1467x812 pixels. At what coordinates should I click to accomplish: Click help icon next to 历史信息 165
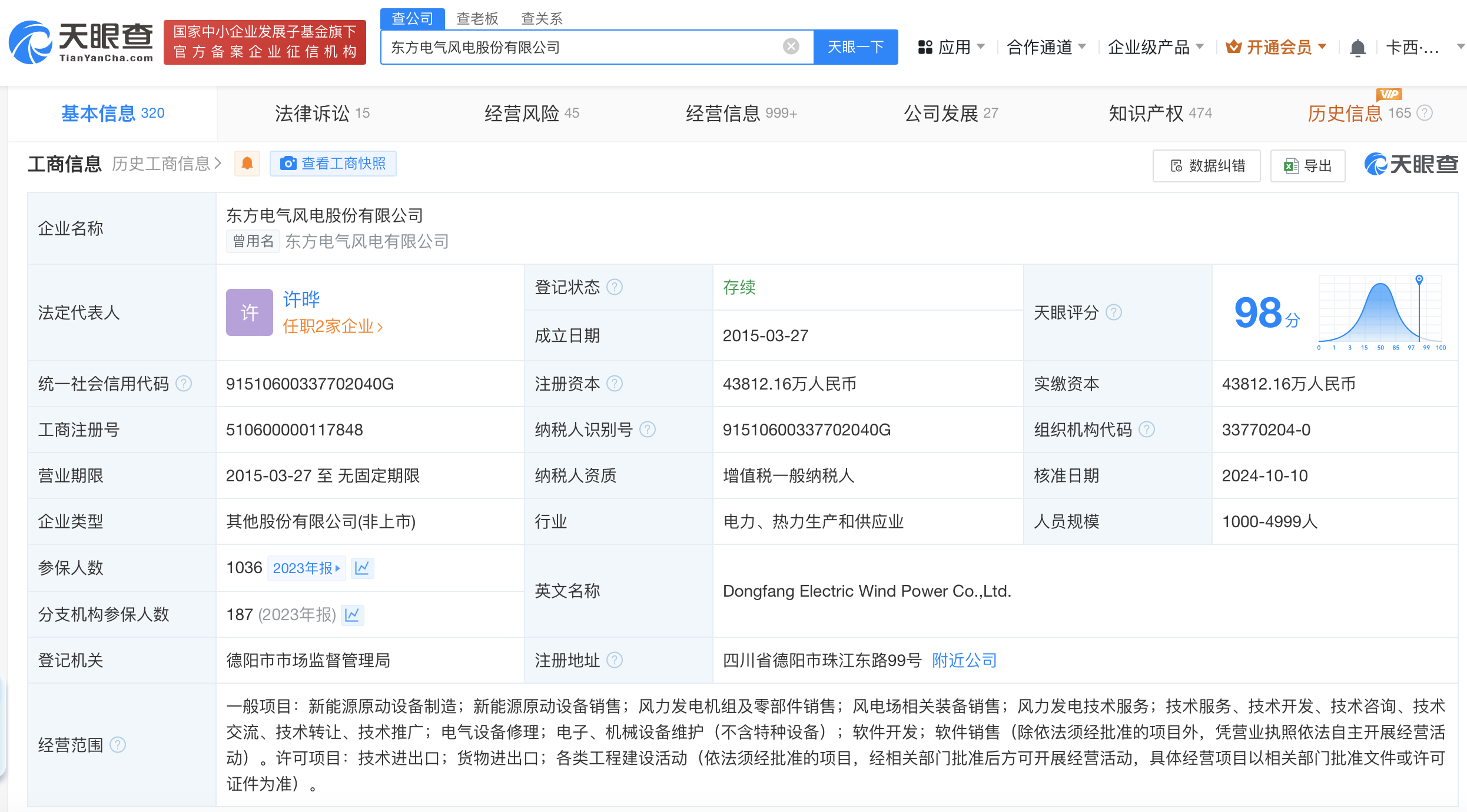point(1425,113)
